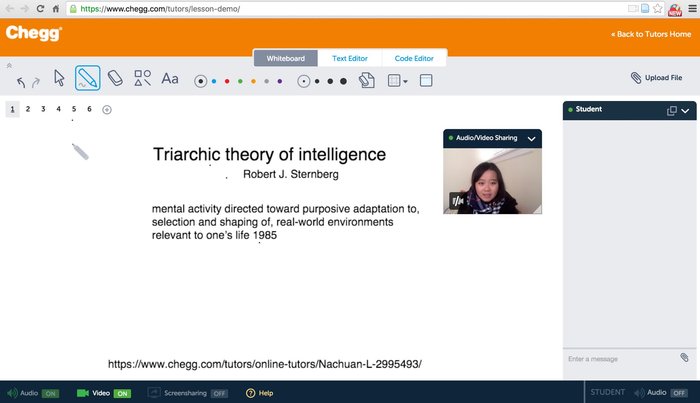Click the Chegg logo
This screenshot has height=403, width=700.
(x=34, y=33)
